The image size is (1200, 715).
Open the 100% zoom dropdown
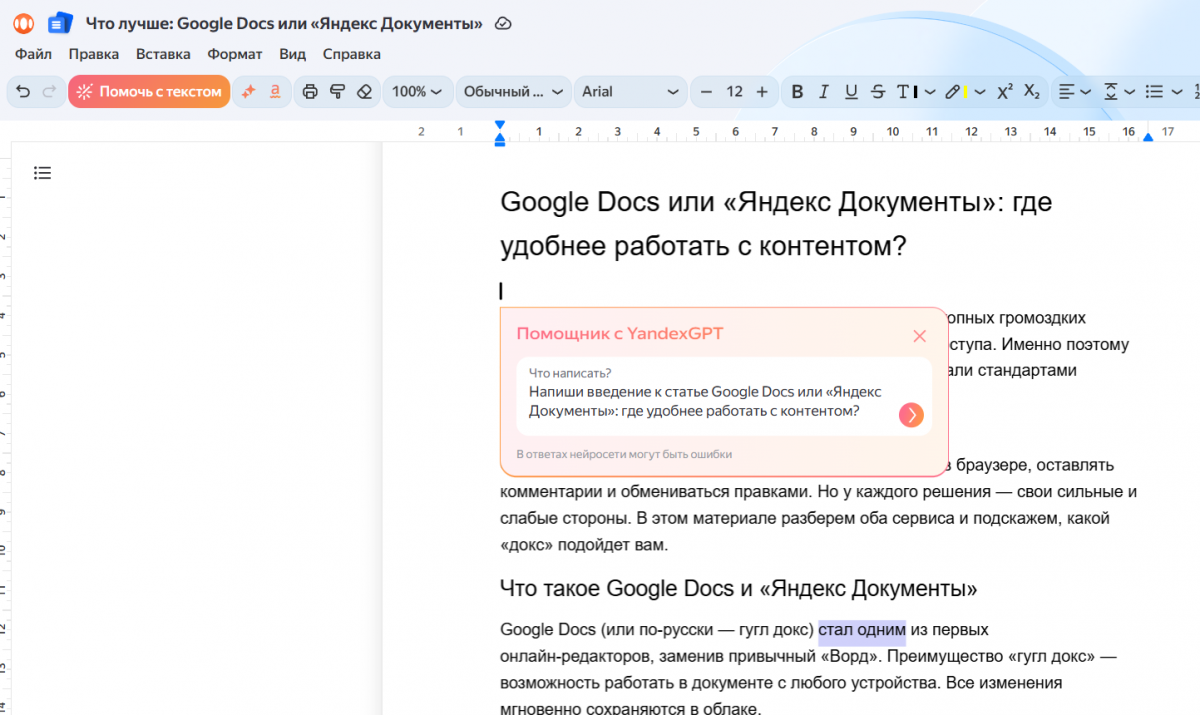click(418, 91)
